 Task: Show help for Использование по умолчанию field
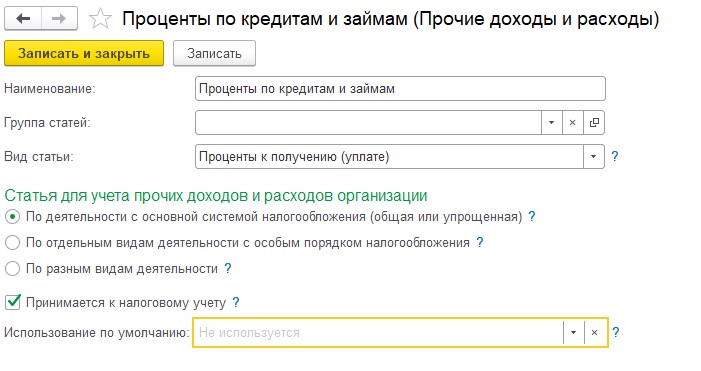616,333
